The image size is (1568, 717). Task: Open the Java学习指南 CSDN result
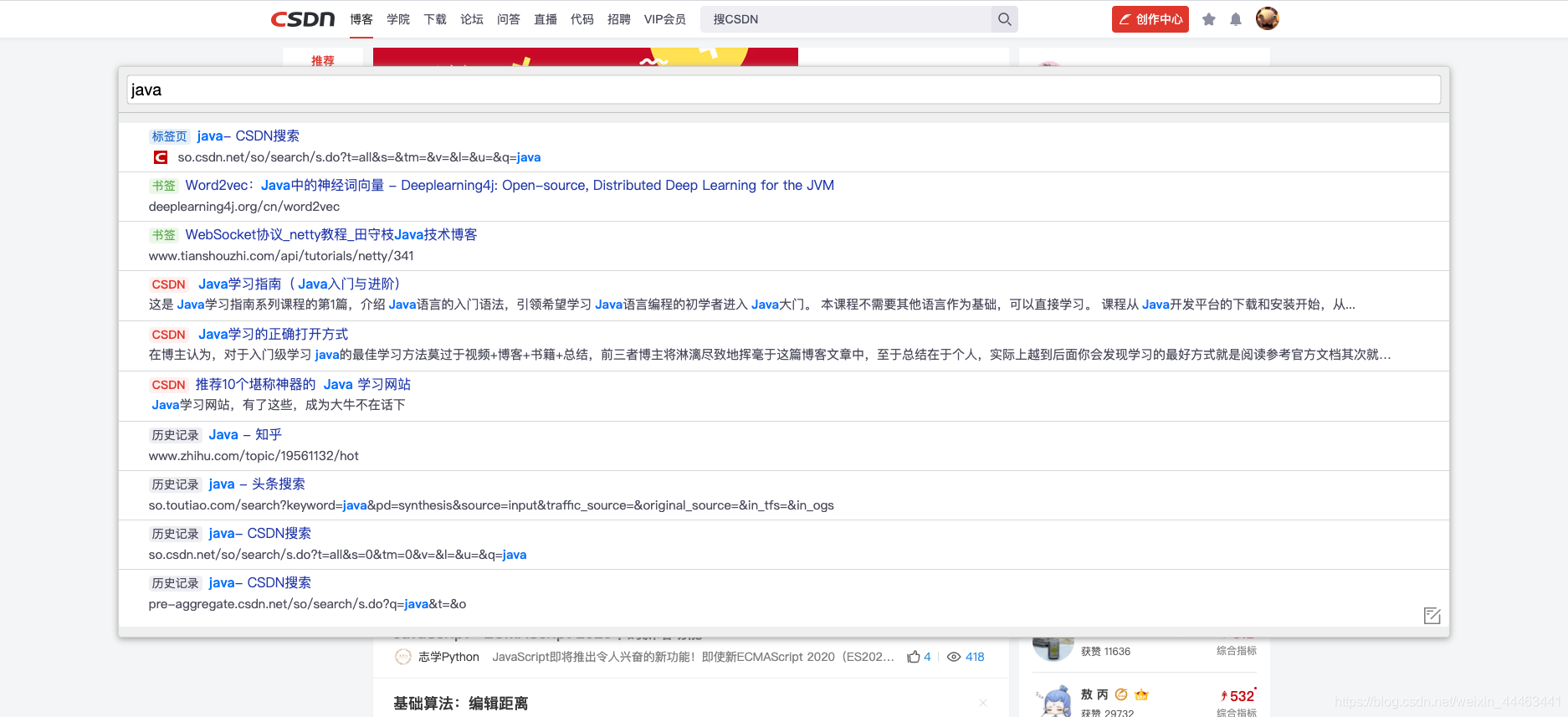click(x=784, y=295)
